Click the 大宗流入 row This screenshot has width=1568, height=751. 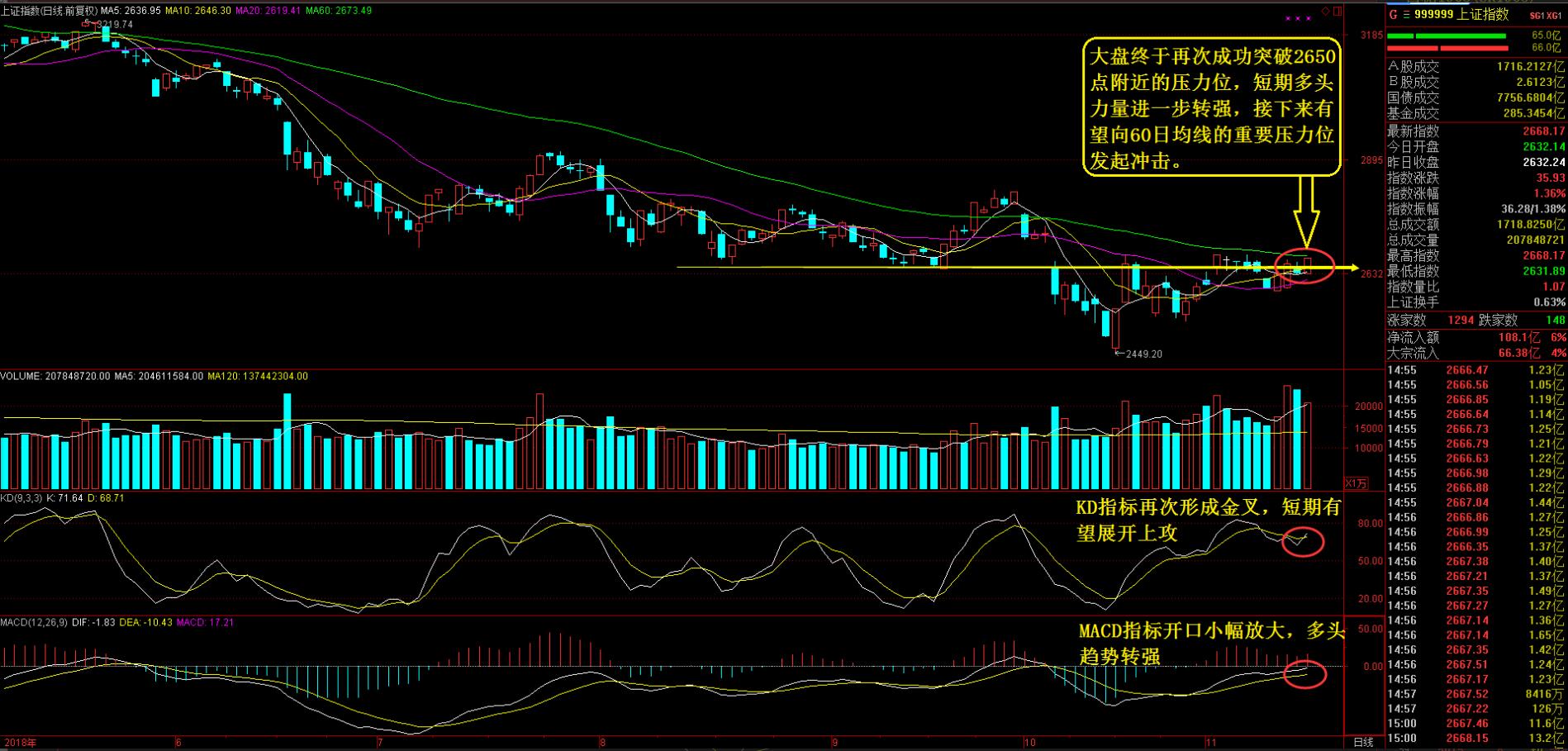click(x=1476, y=353)
